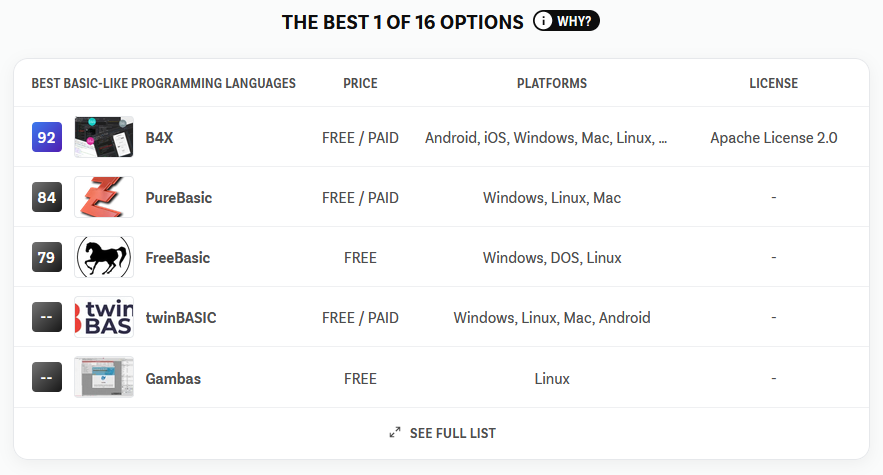Image resolution: width=883 pixels, height=475 pixels.
Task: Go to the FreeBasic entry name
Action: click(177, 258)
